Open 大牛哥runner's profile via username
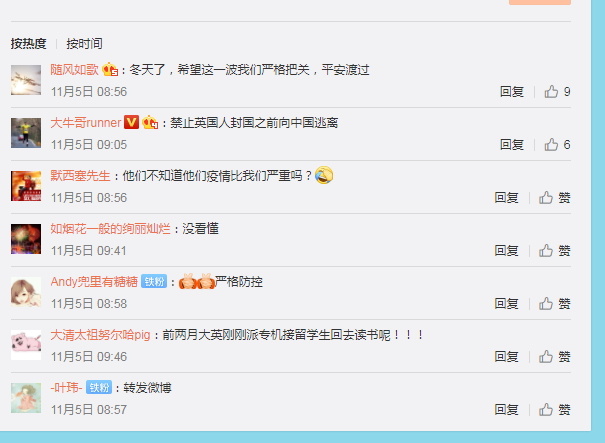This screenshot has height=443, width=605. tap(86, 123)
